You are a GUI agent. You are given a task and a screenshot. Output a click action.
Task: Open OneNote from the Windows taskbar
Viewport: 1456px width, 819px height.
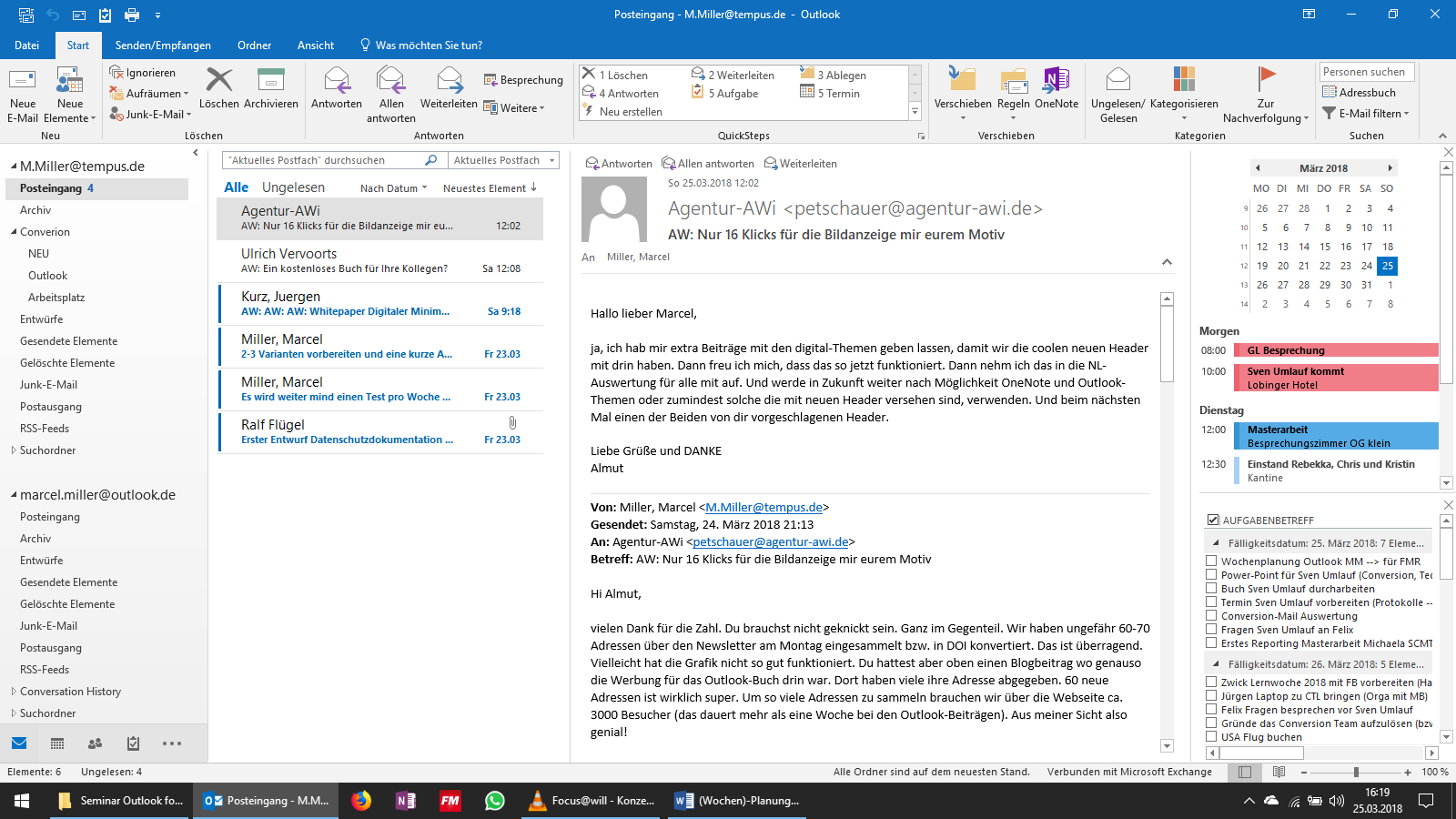coord(406,801)
